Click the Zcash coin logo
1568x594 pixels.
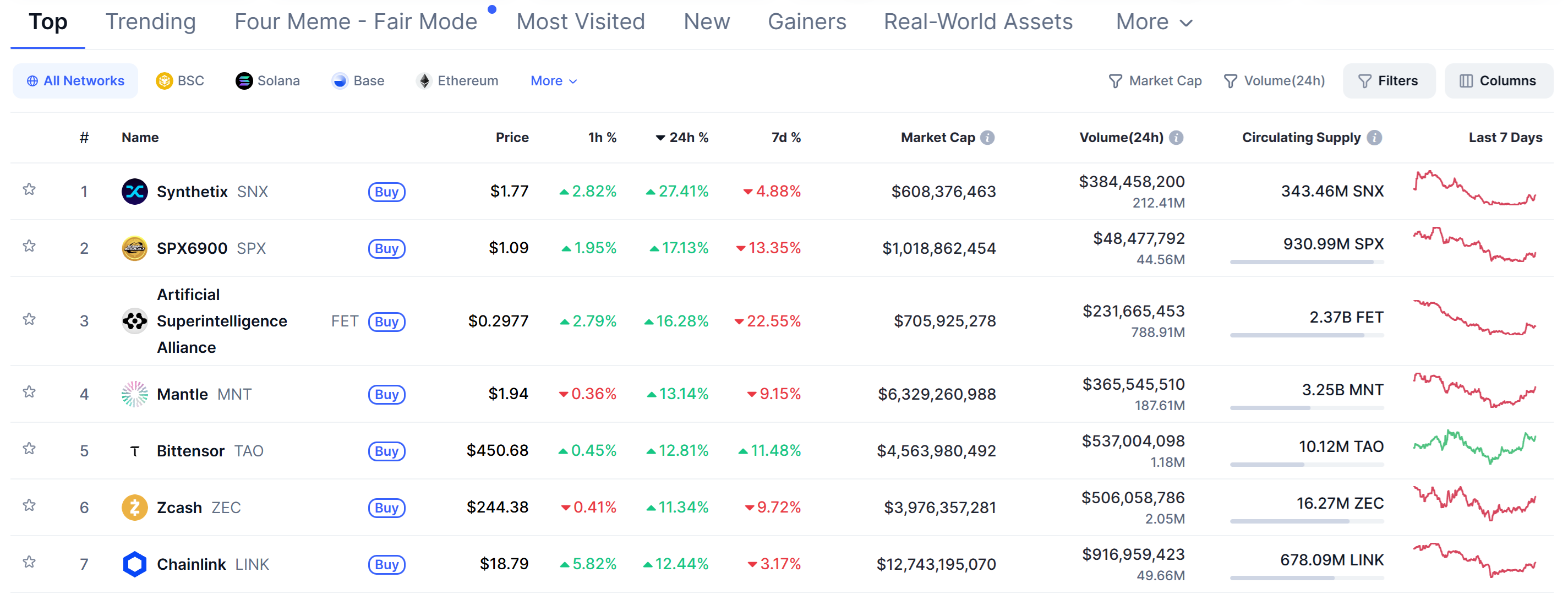(134, 508)
